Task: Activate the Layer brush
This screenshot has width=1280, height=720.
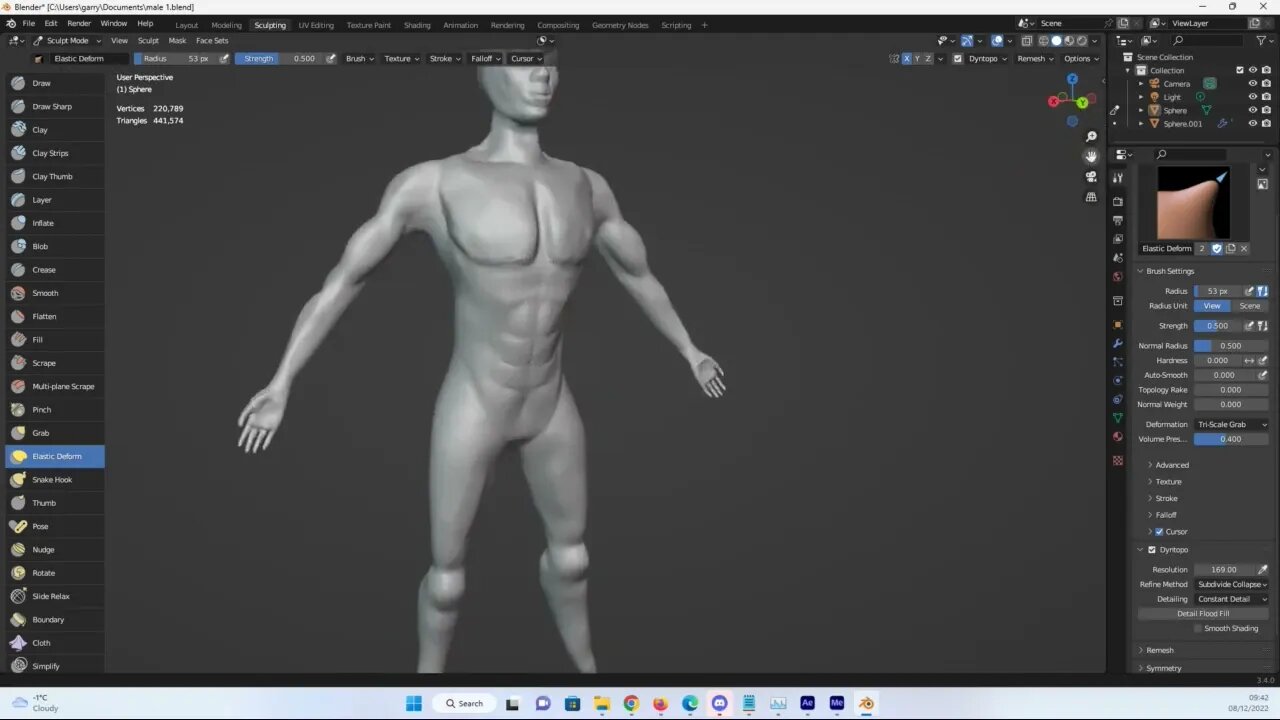Action: click(55, 200)
